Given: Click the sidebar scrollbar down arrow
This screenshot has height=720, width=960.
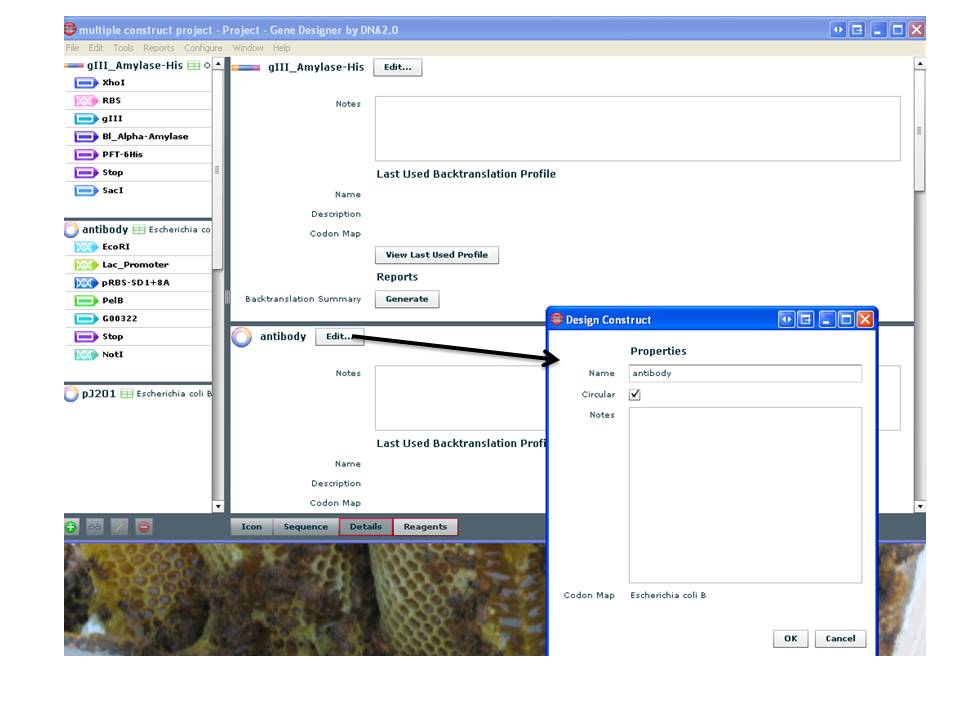Looking at the screenshot, I should coord(218,506).
